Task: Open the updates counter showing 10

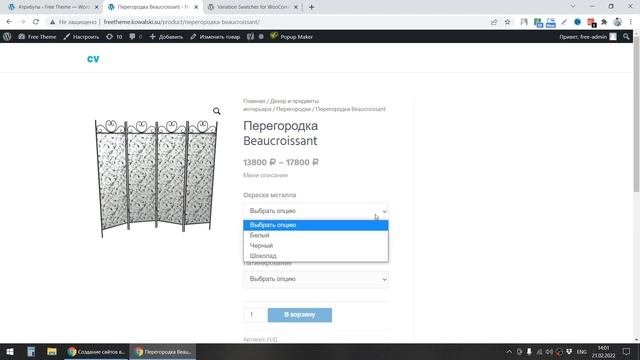Action: point(114,37)
